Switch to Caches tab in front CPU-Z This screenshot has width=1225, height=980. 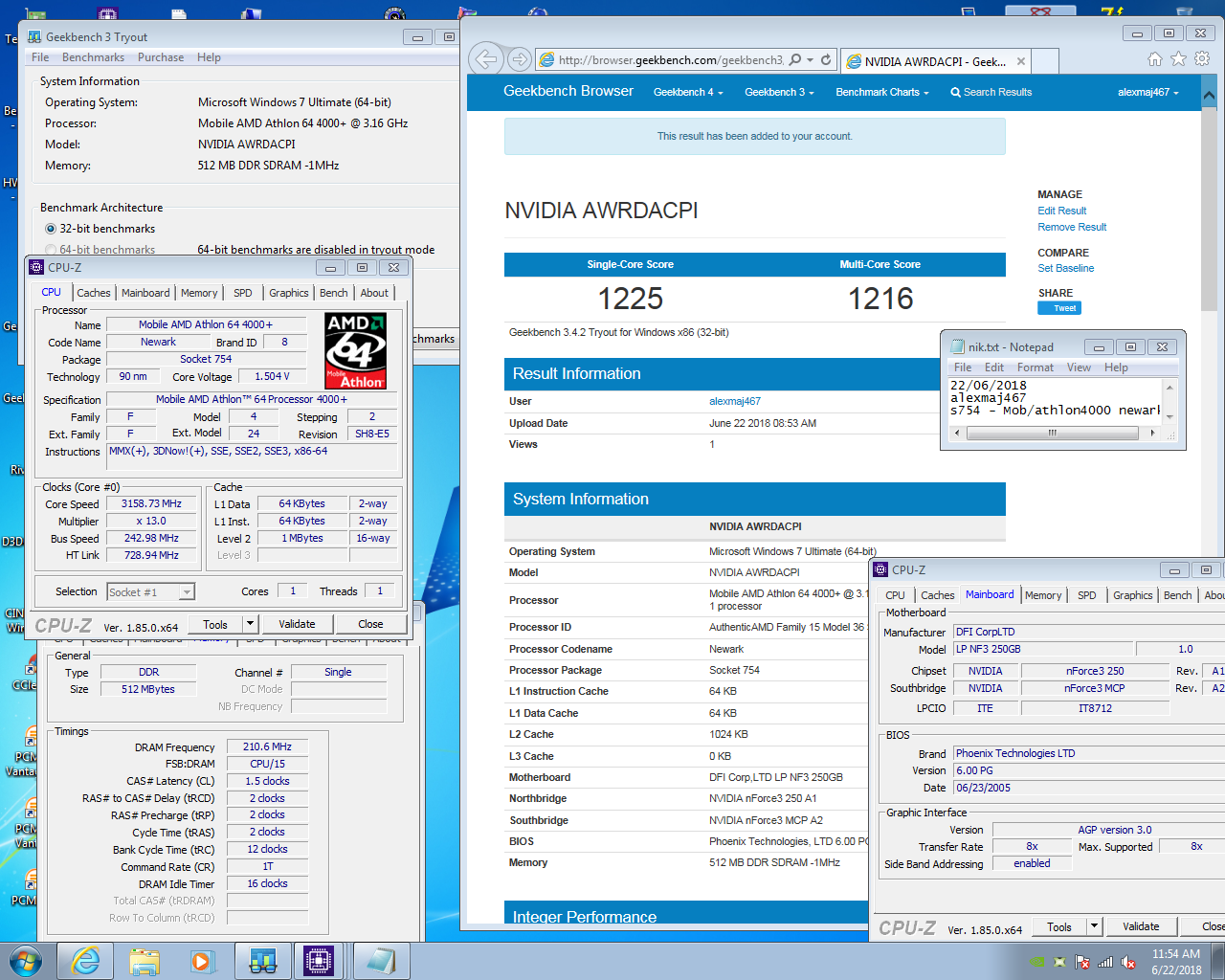(x=94, y=293)
